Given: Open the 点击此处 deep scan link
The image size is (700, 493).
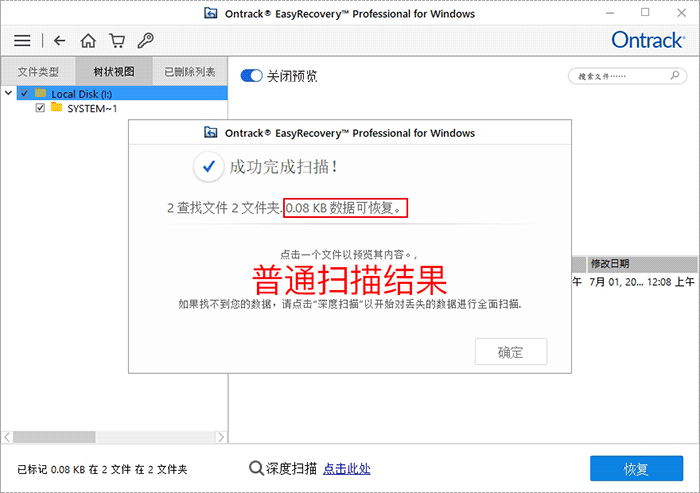Looking at the screenshot, I should point(347,469).
